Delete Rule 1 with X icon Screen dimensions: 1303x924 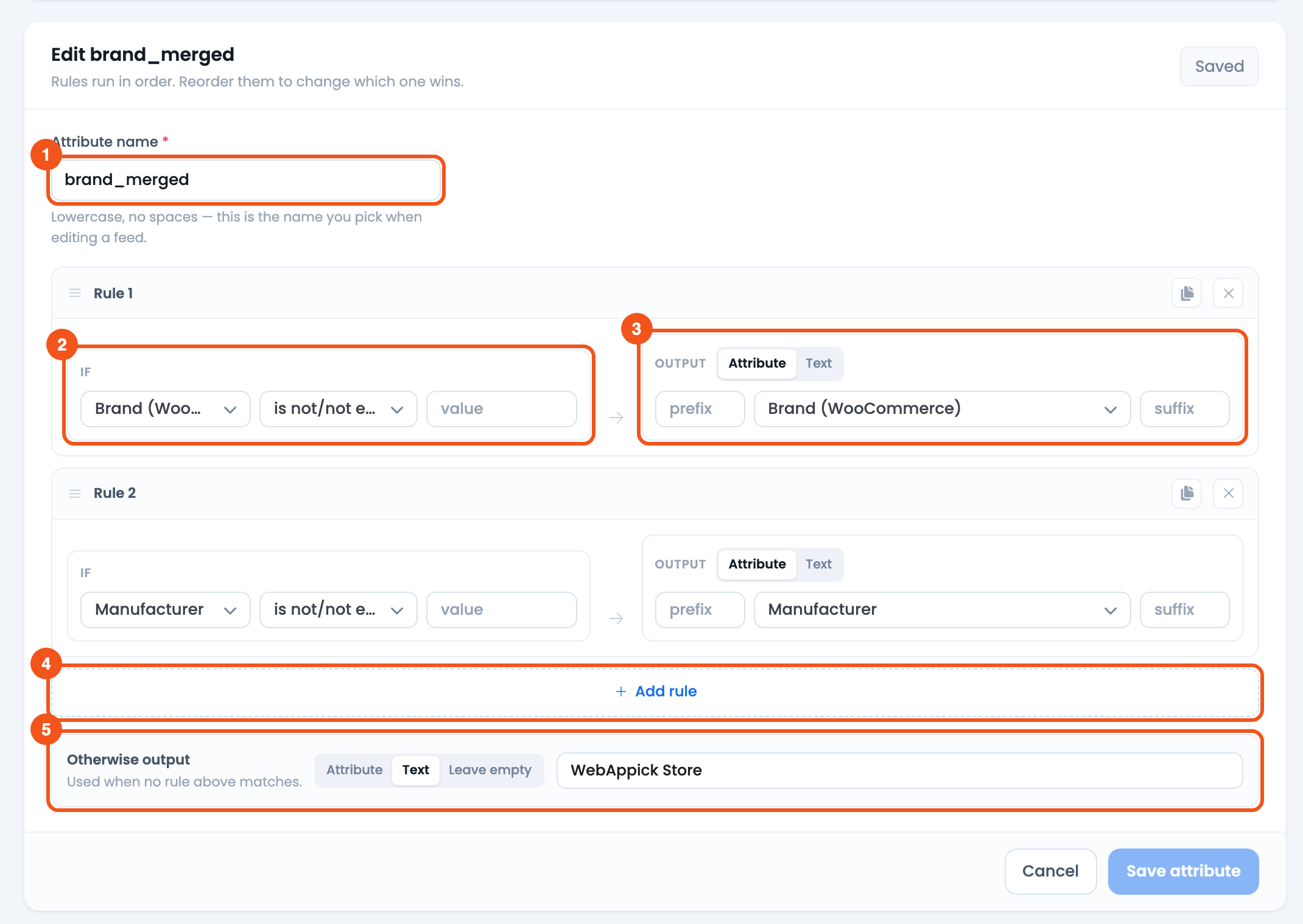pos(1228,293)
